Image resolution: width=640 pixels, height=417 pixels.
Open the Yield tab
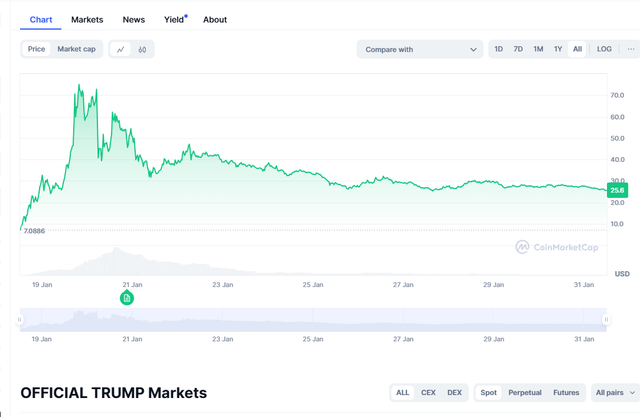coord(174,20)
